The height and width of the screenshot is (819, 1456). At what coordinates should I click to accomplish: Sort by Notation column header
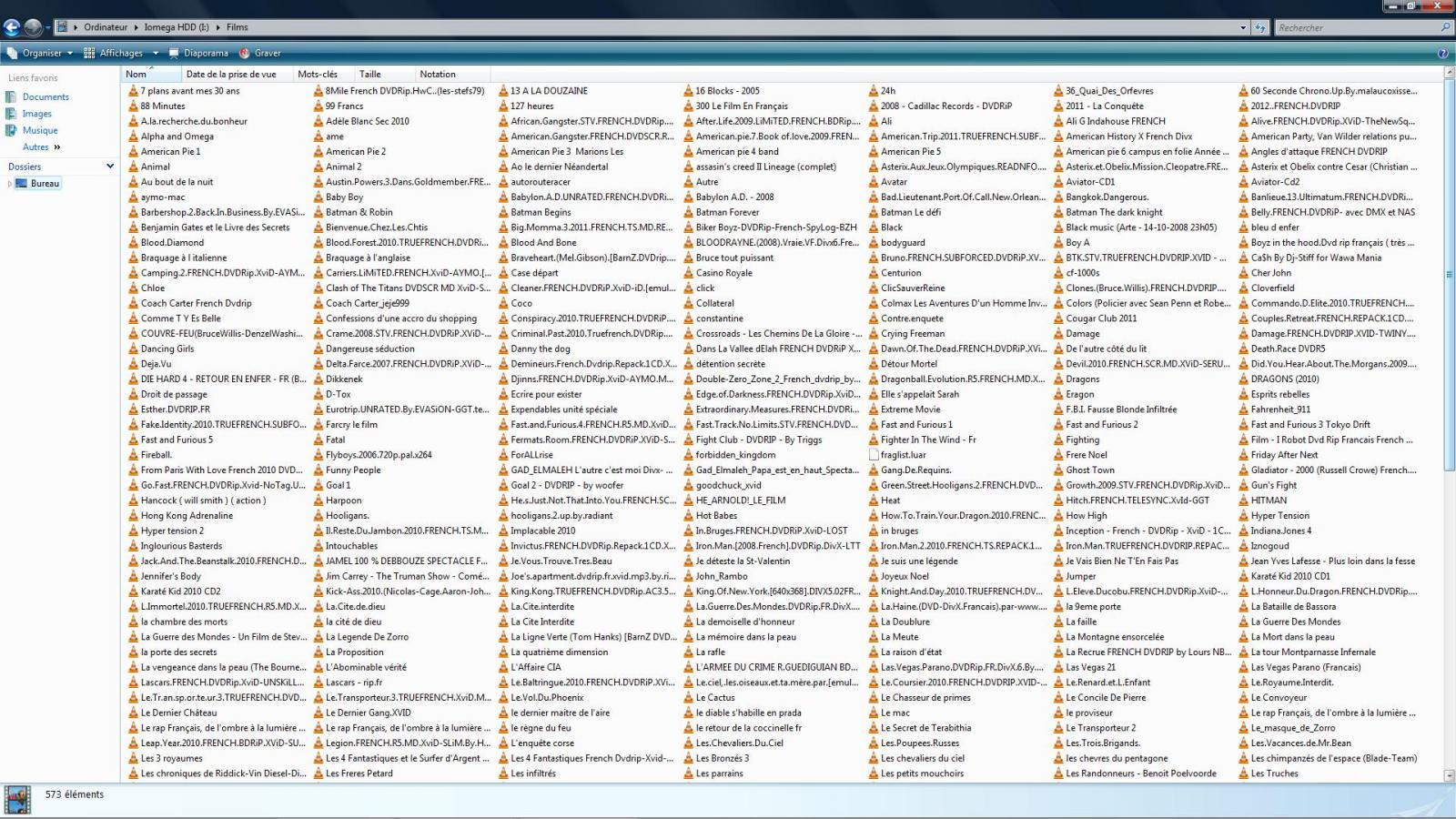(x=452, y=74)
